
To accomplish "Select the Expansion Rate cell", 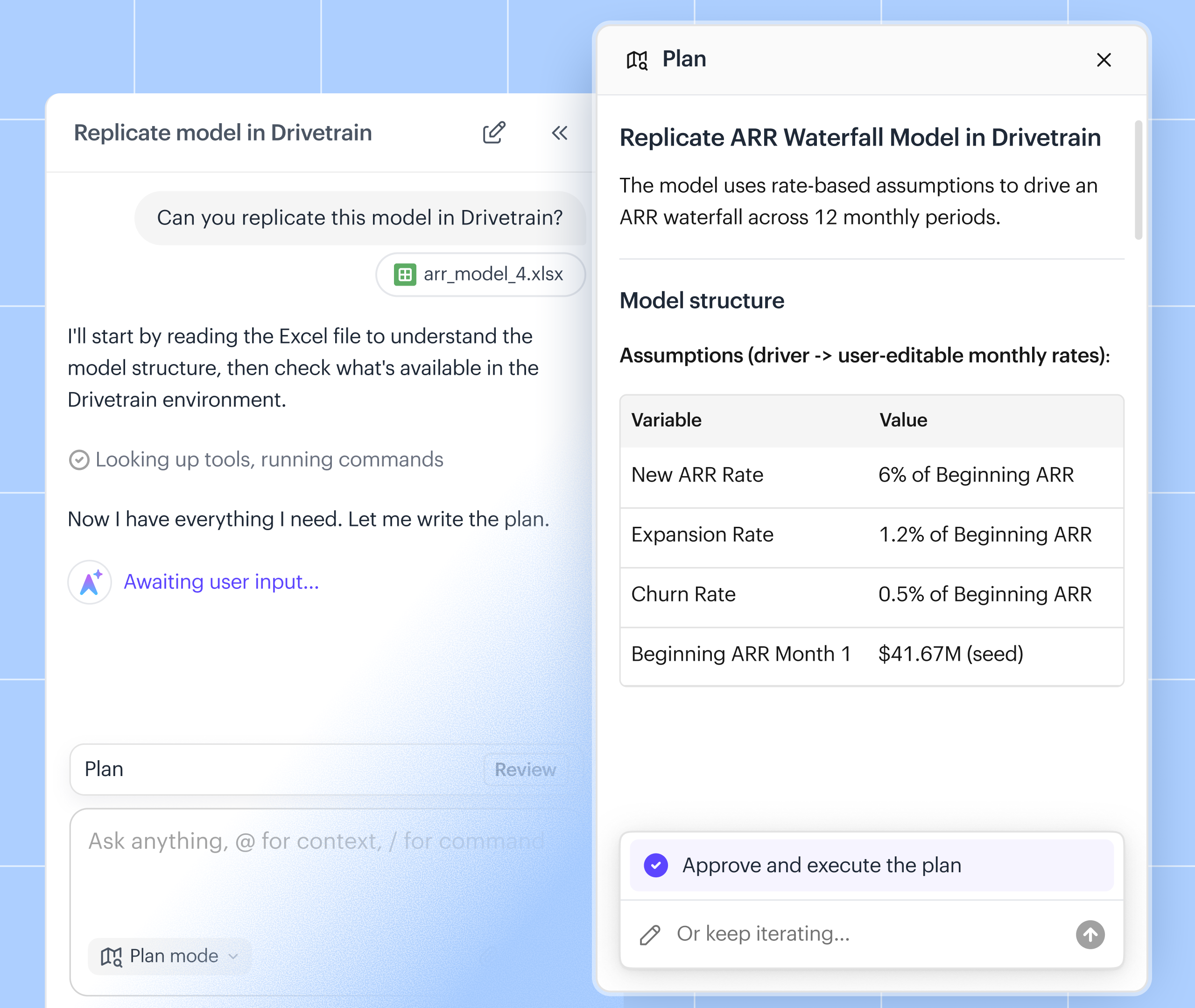I will (x=703, y=534).
